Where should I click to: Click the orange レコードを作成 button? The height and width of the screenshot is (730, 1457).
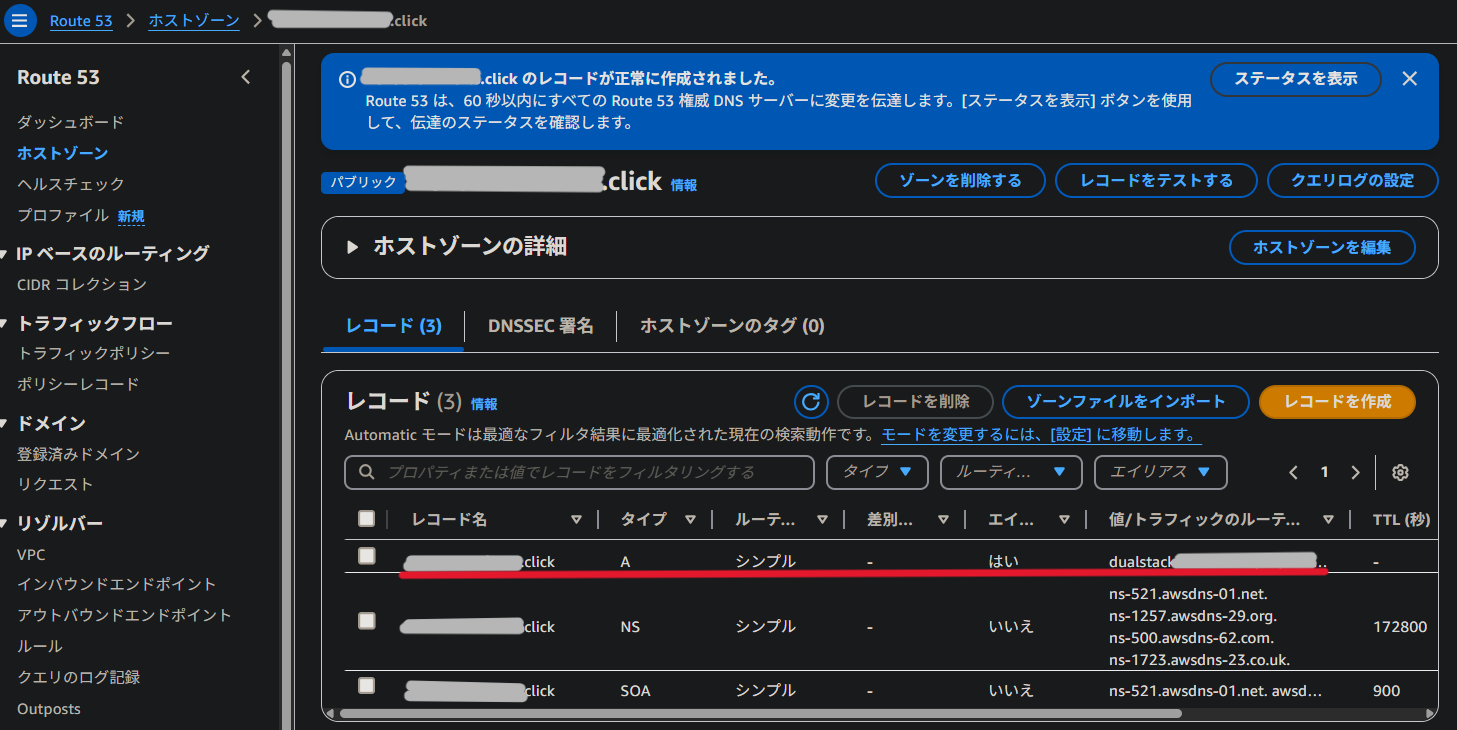pyautogui.click(x=1338, y=402)
